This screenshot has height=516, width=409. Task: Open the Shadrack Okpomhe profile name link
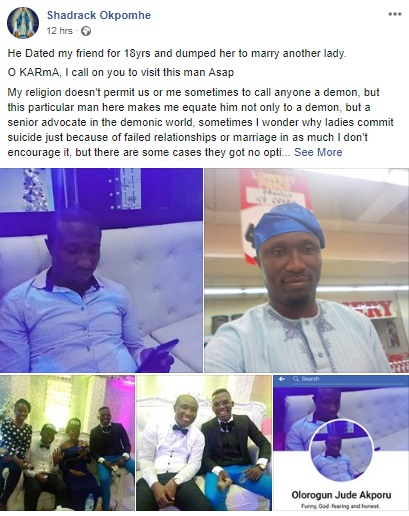click(99, 15)
